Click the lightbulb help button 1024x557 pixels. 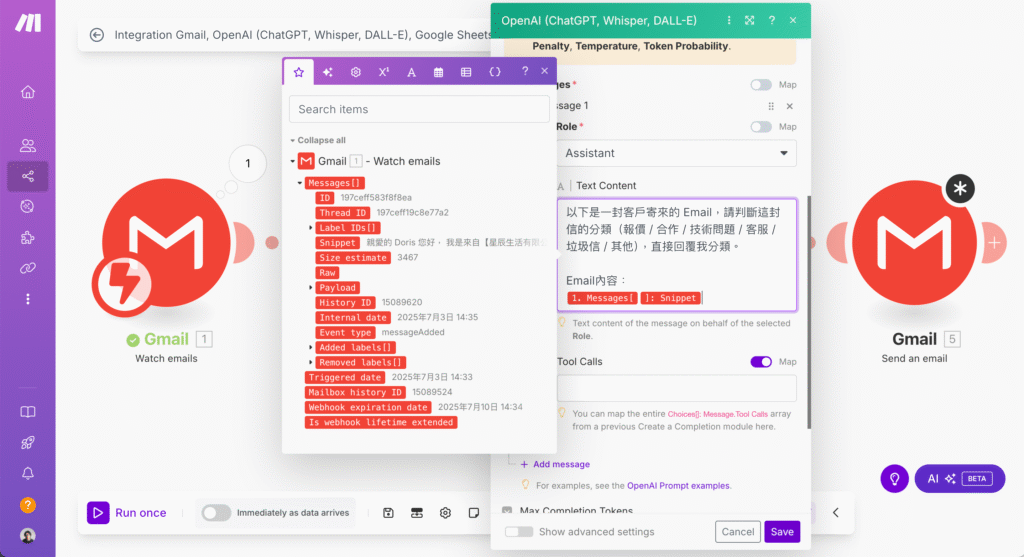click(x=894, y=479)
